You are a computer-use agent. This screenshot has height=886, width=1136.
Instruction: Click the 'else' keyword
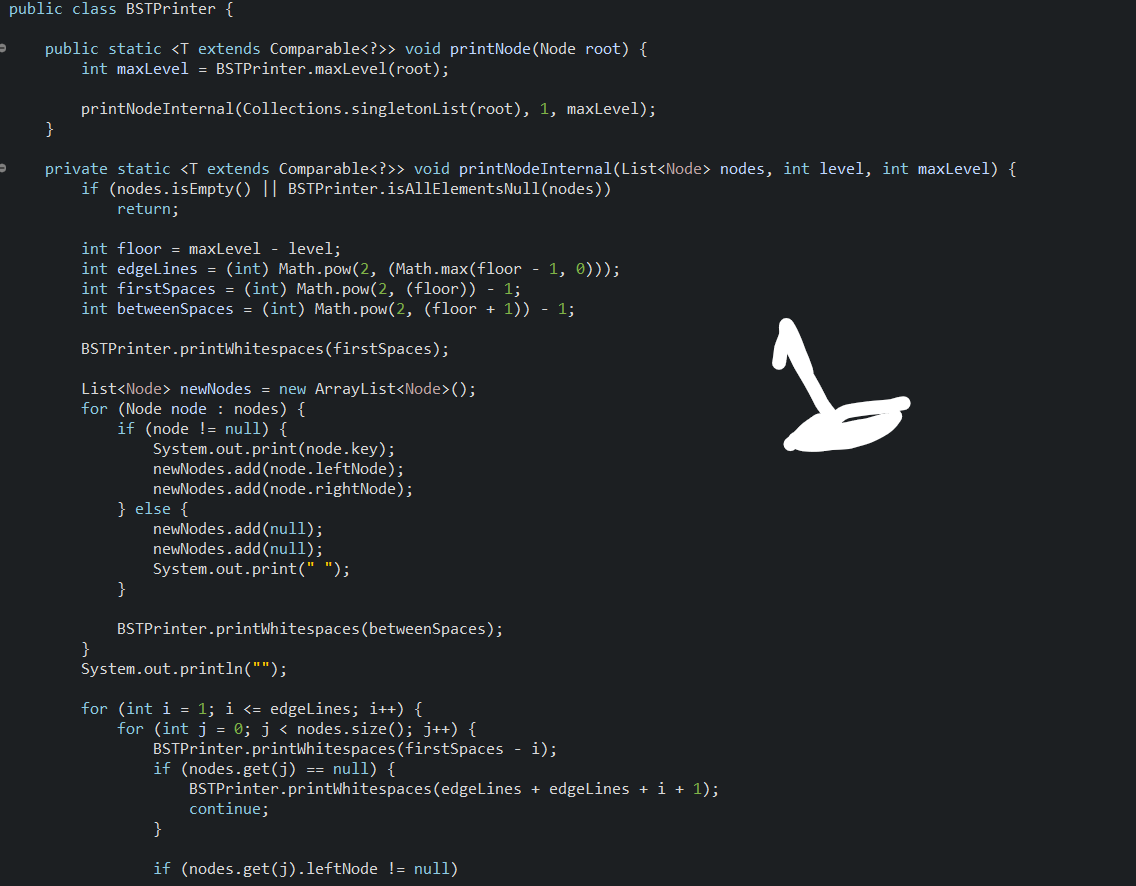153,509
